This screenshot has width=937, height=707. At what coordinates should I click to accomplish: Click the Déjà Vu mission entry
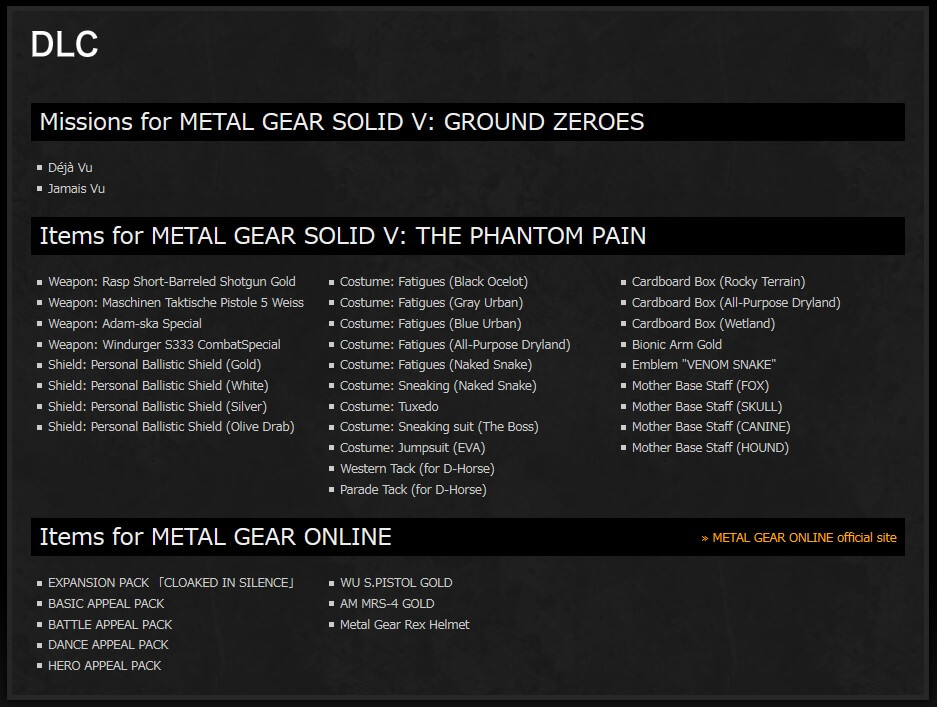coord(70,168)
